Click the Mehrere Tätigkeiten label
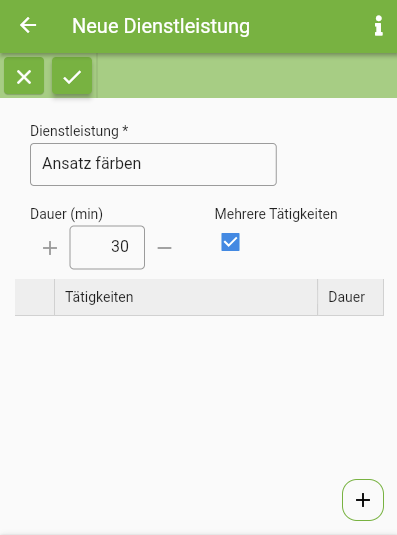 point(276,214)
